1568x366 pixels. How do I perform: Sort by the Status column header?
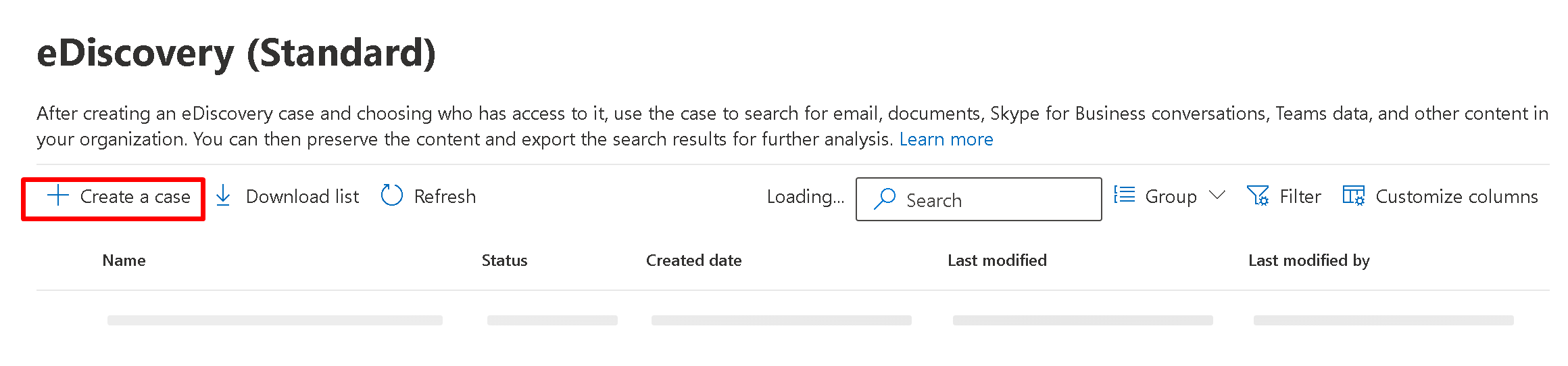[x=504, y=260]
